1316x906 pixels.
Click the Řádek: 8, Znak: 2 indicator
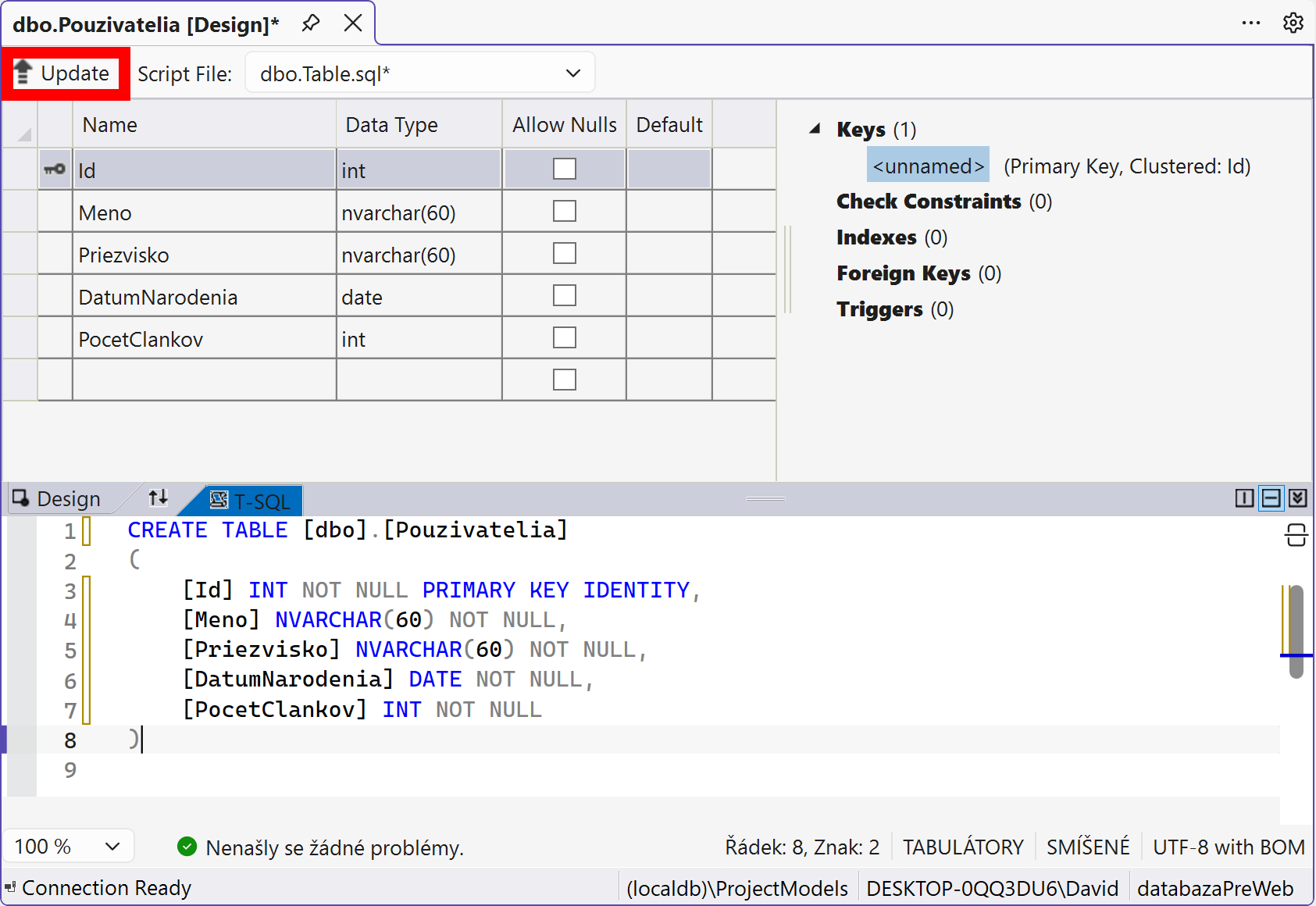tap(802, 847)
